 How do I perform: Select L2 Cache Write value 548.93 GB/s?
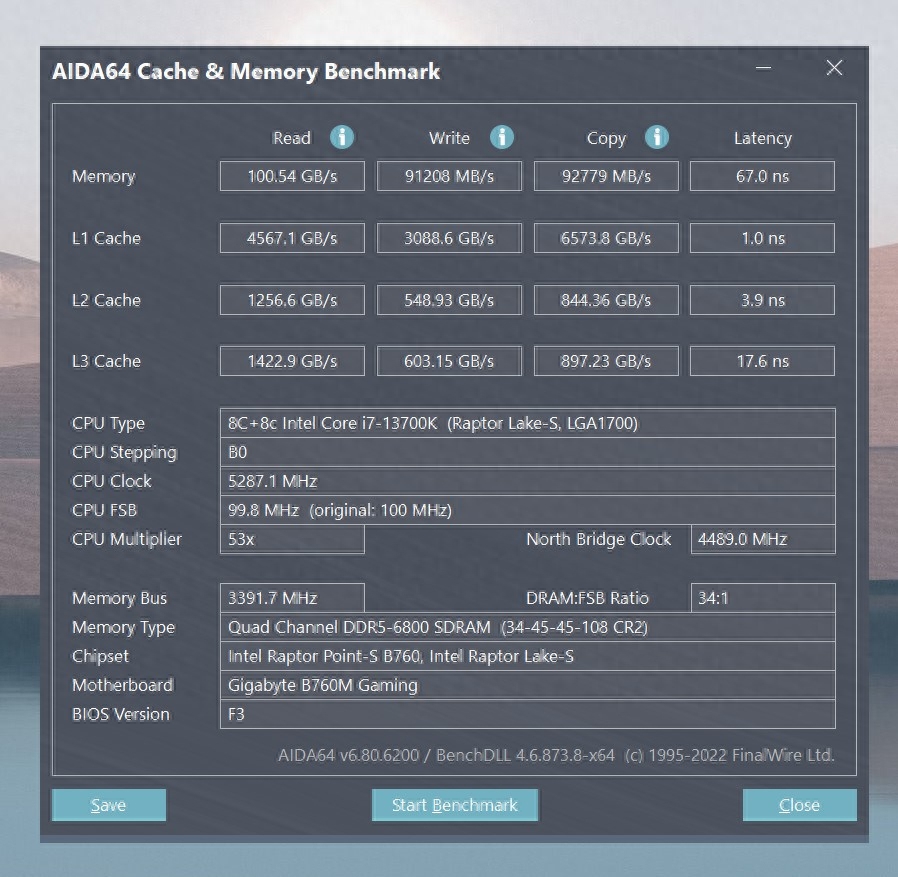pos(449,300)
